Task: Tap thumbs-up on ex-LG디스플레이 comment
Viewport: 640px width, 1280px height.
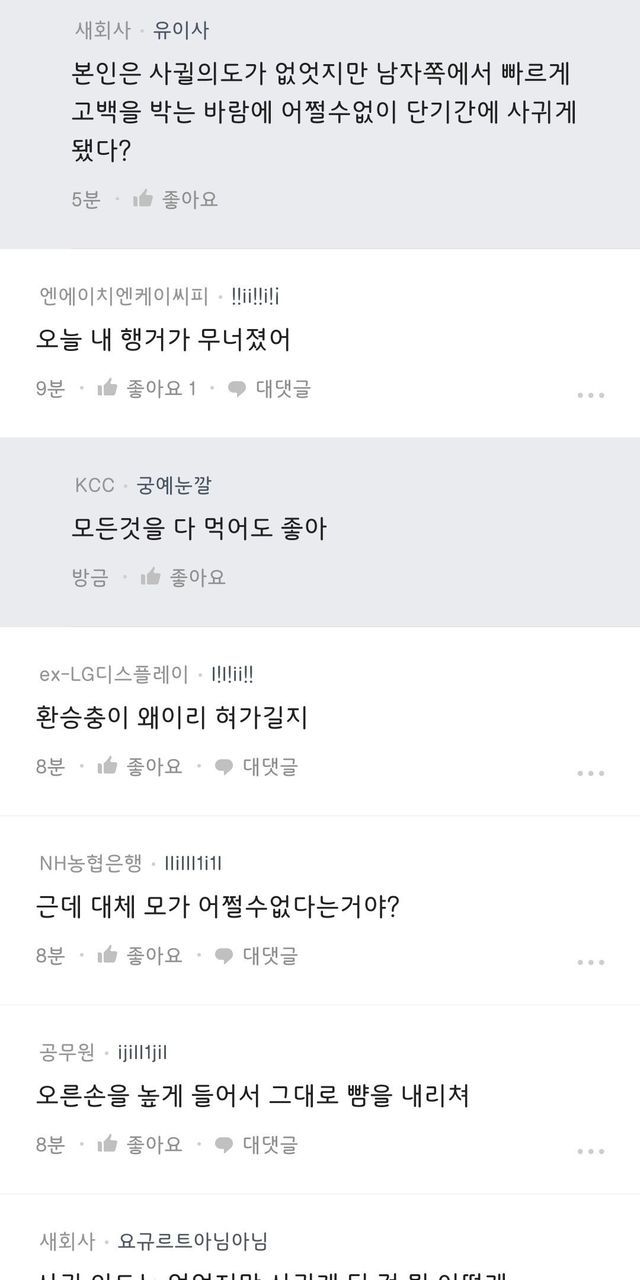Action: (x=108, y=766)
